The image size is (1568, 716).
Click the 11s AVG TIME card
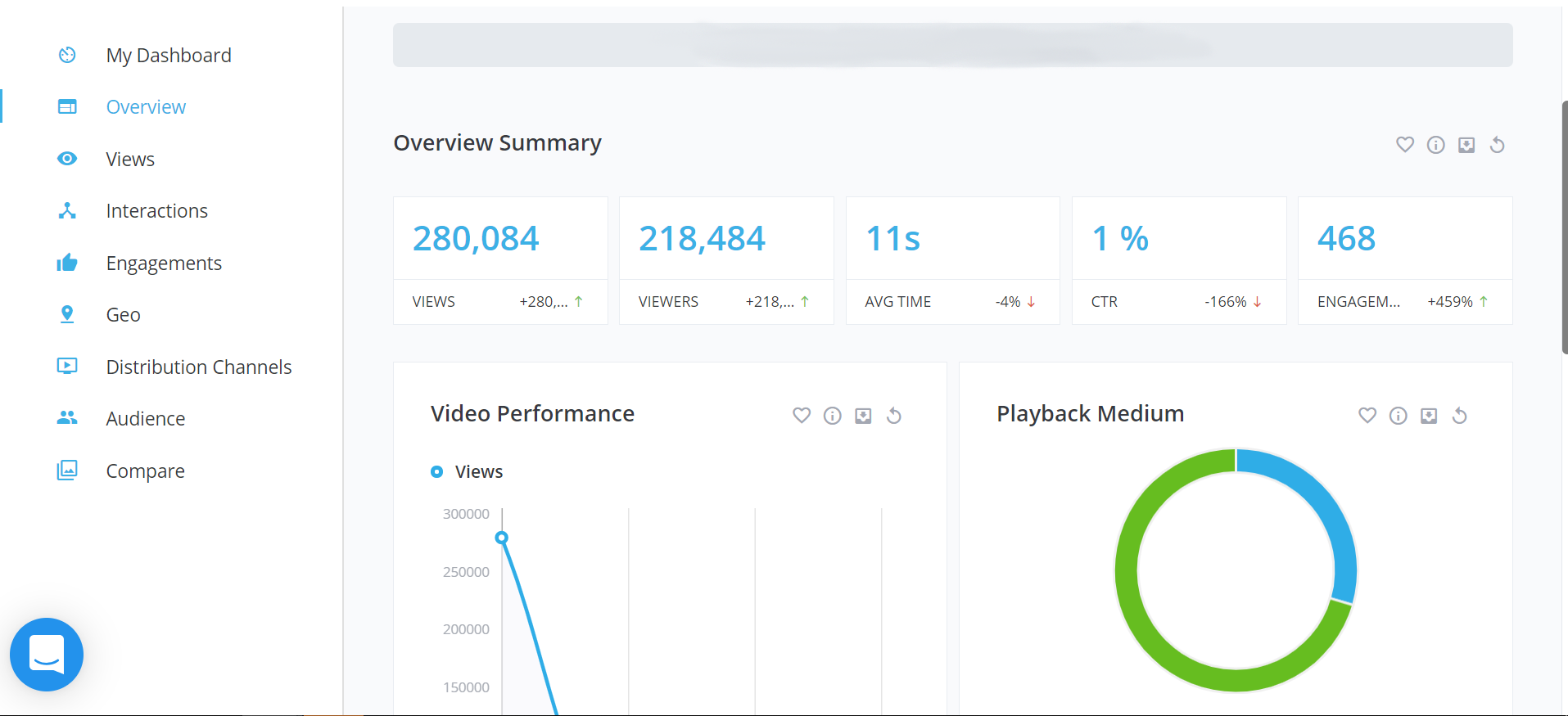[953, 260]
